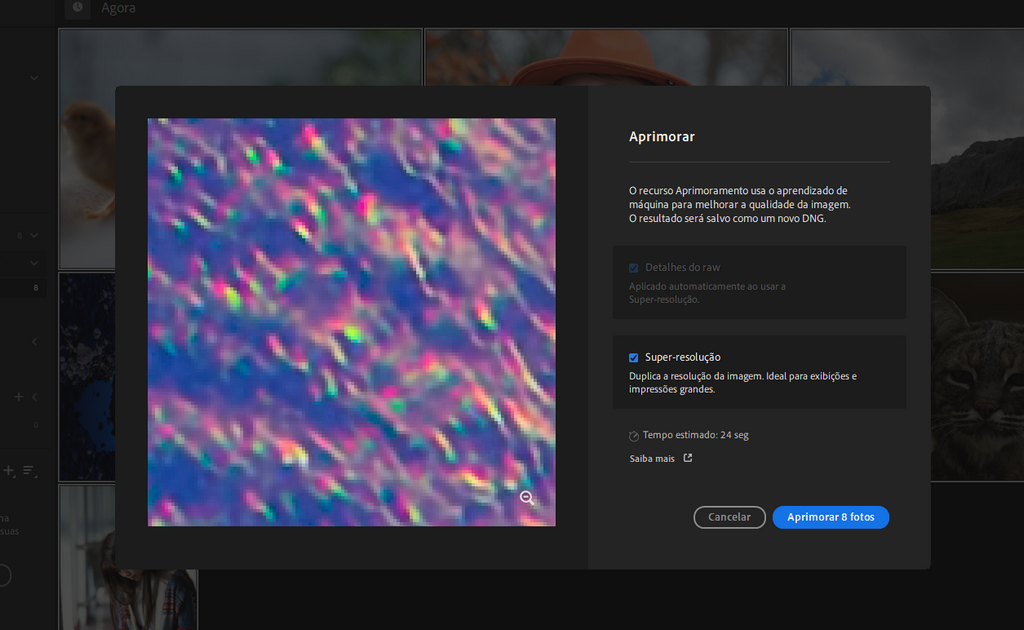The height and width of the screenshot is (630, 1024).
Task: Click the sort icon in the left sidebar
Action: 29,470
